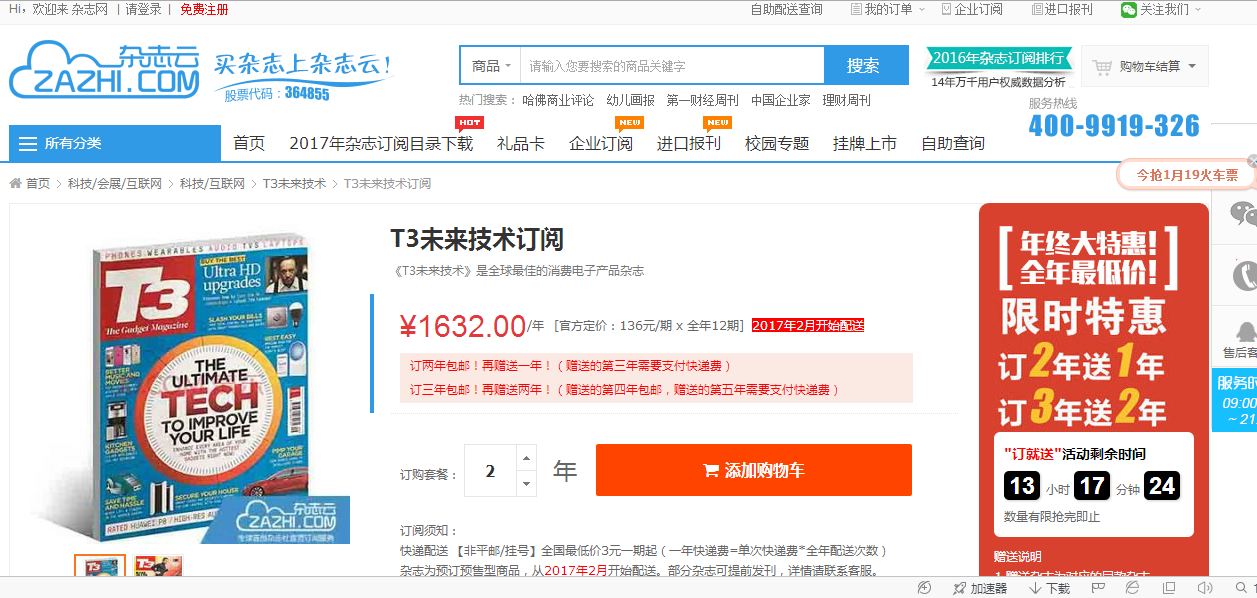Screen dimensions: 1257x598
Task: Click the 服务时间 blue side tab
Action: (x=1235, y=400)
